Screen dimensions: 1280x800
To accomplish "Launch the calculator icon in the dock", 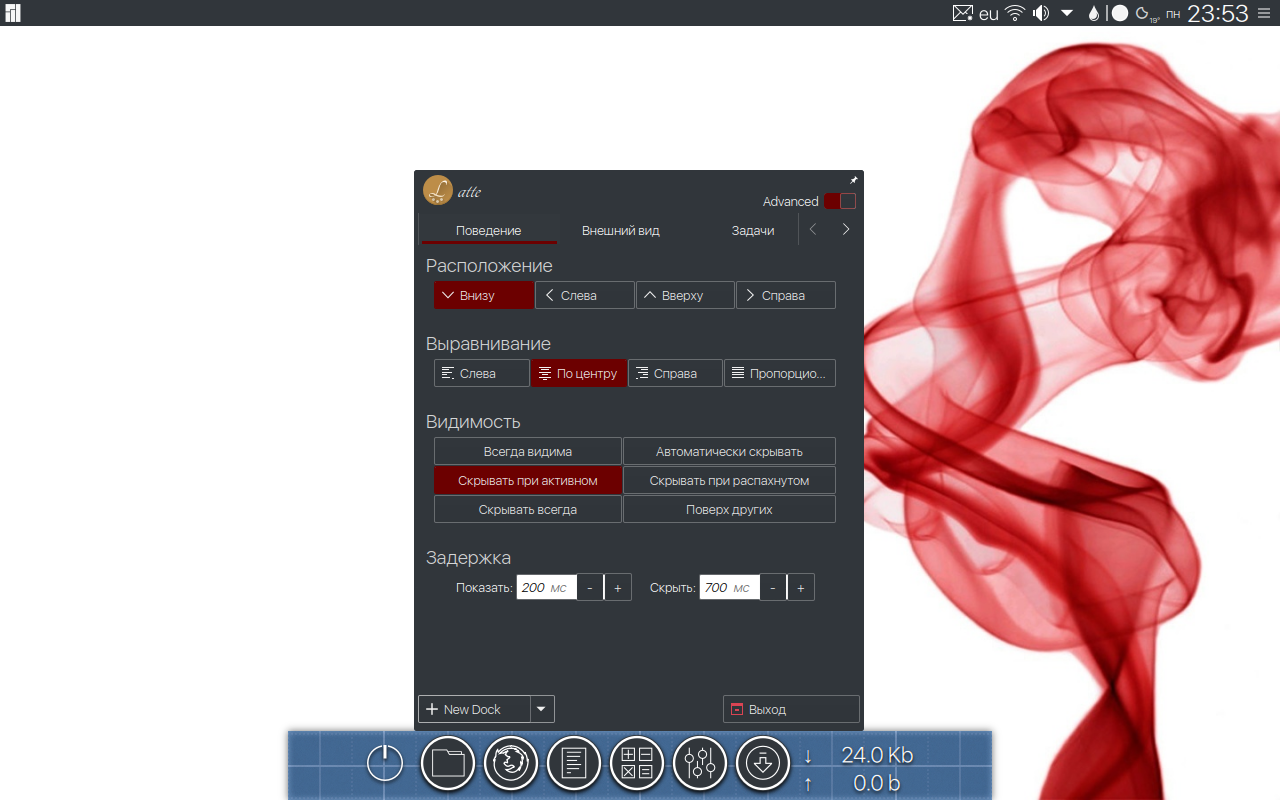I will 637,764.
